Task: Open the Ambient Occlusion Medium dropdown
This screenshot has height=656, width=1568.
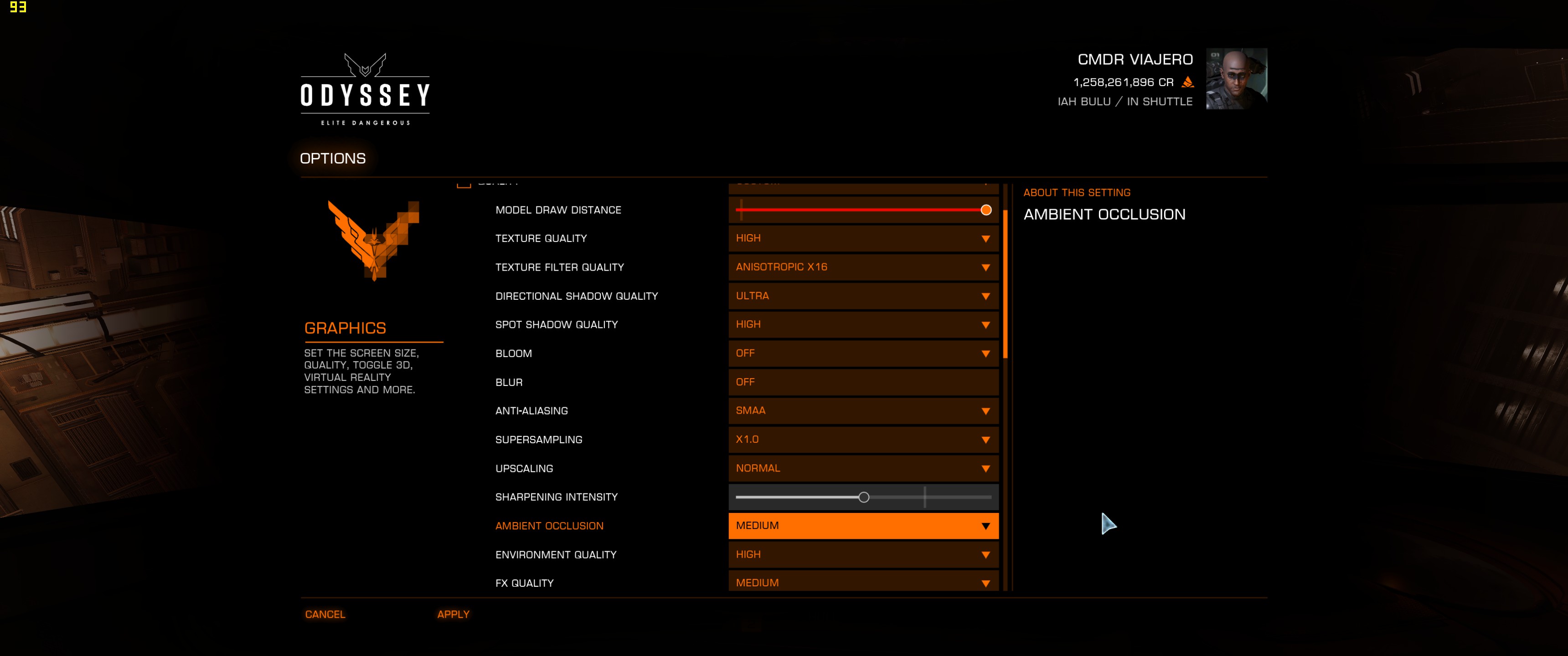Action: [863, 526]
